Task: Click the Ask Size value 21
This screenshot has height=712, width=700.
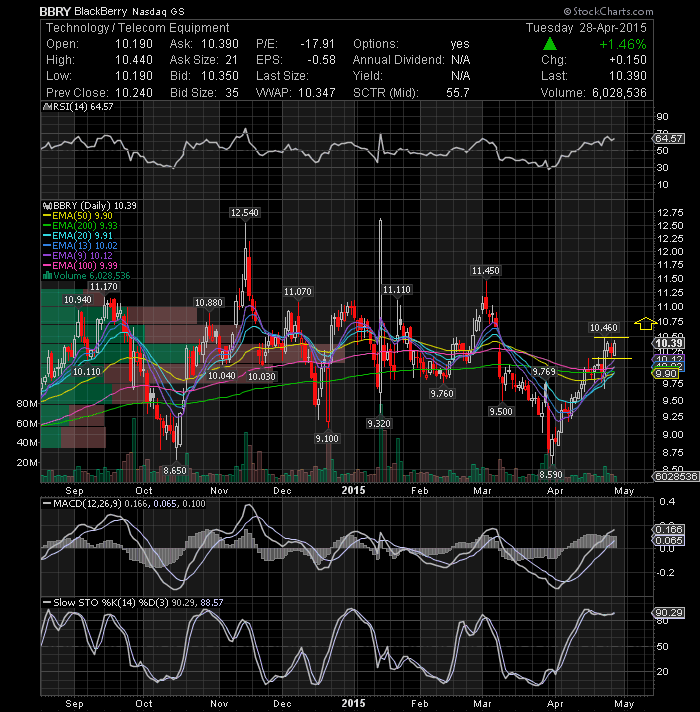Action: (x=232, y=60)
